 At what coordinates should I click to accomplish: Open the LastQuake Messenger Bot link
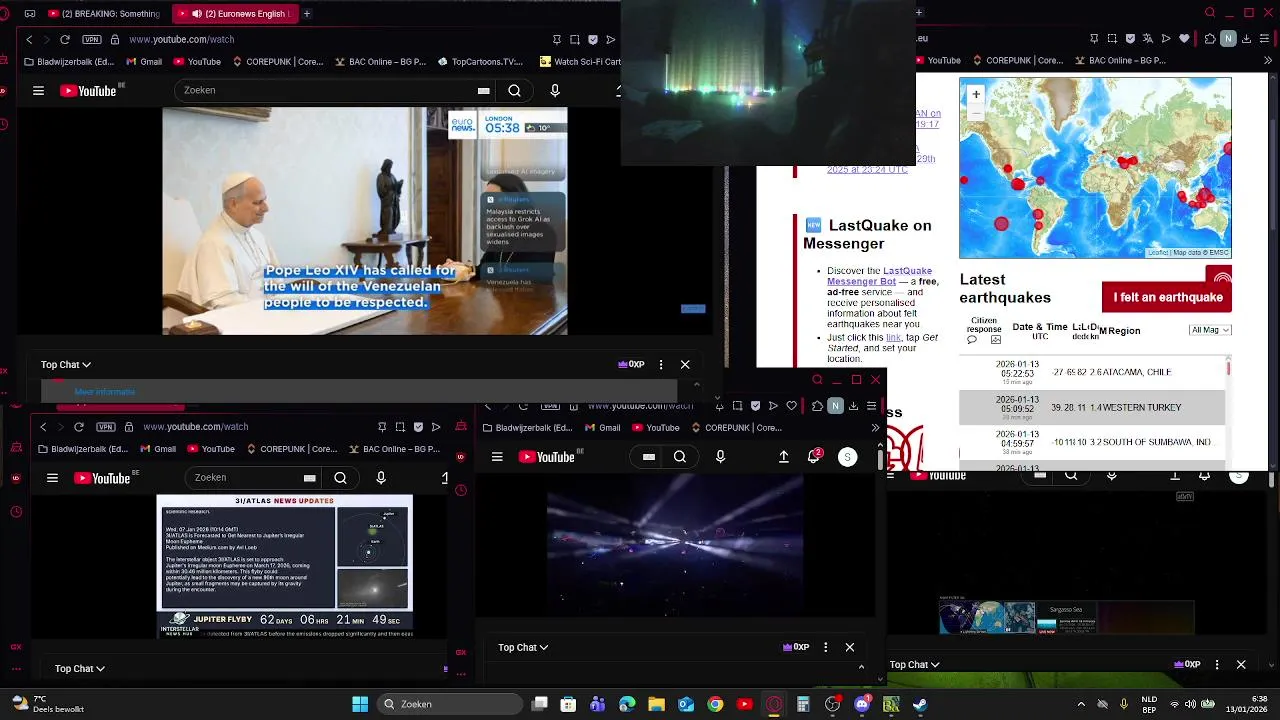879,276
